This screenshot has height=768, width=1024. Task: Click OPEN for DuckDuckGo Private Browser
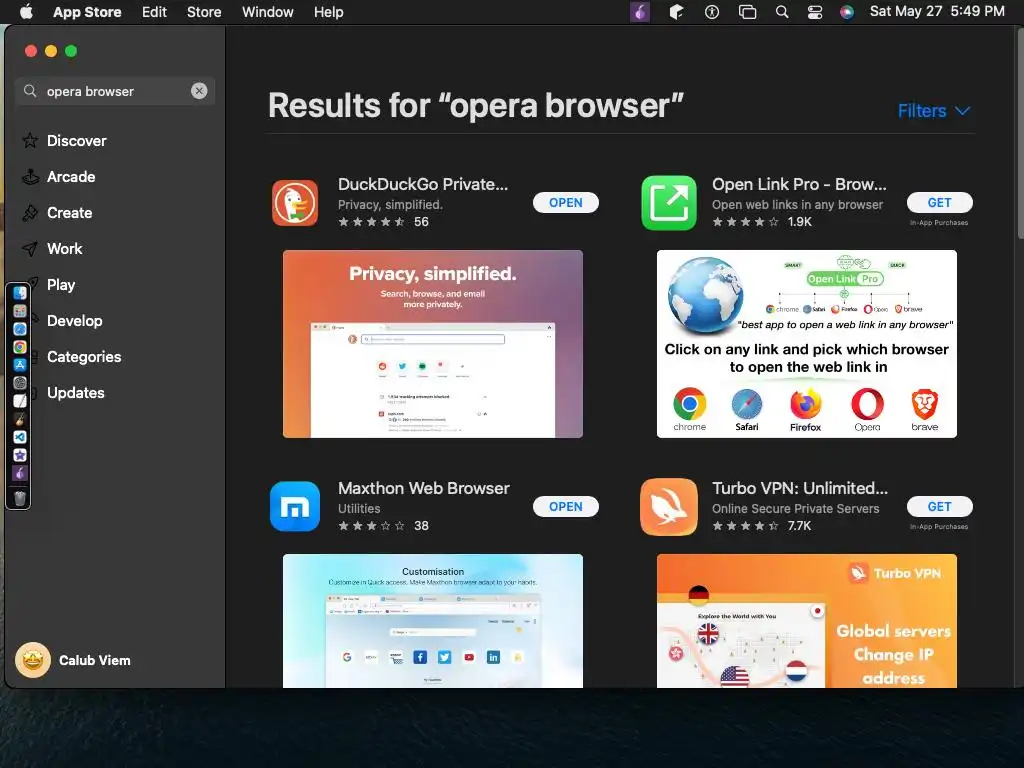pyautogui.click(x=566, y=202)
